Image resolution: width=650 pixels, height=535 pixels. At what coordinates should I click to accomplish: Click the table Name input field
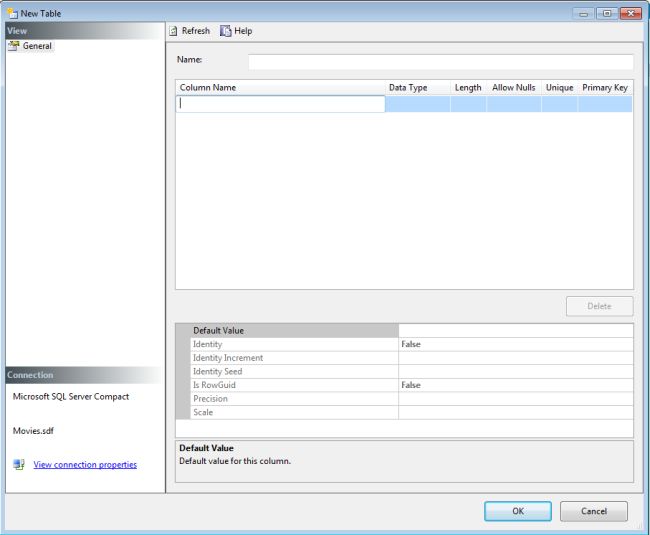[441, 61]
